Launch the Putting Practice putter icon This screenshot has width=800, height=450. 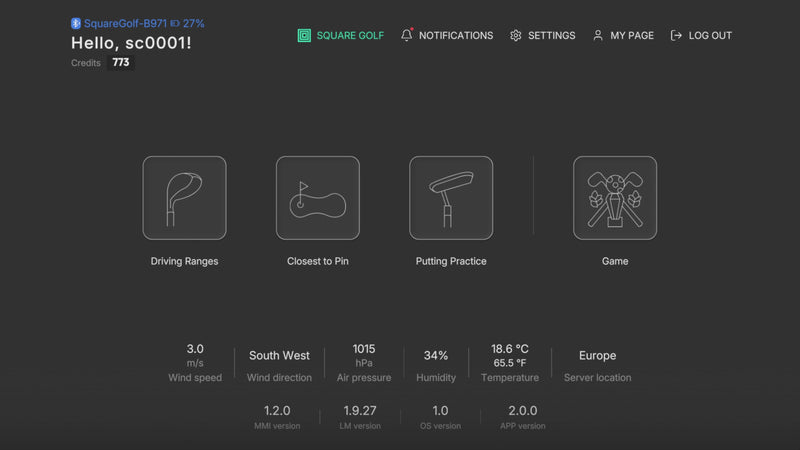tap(451, 198)
